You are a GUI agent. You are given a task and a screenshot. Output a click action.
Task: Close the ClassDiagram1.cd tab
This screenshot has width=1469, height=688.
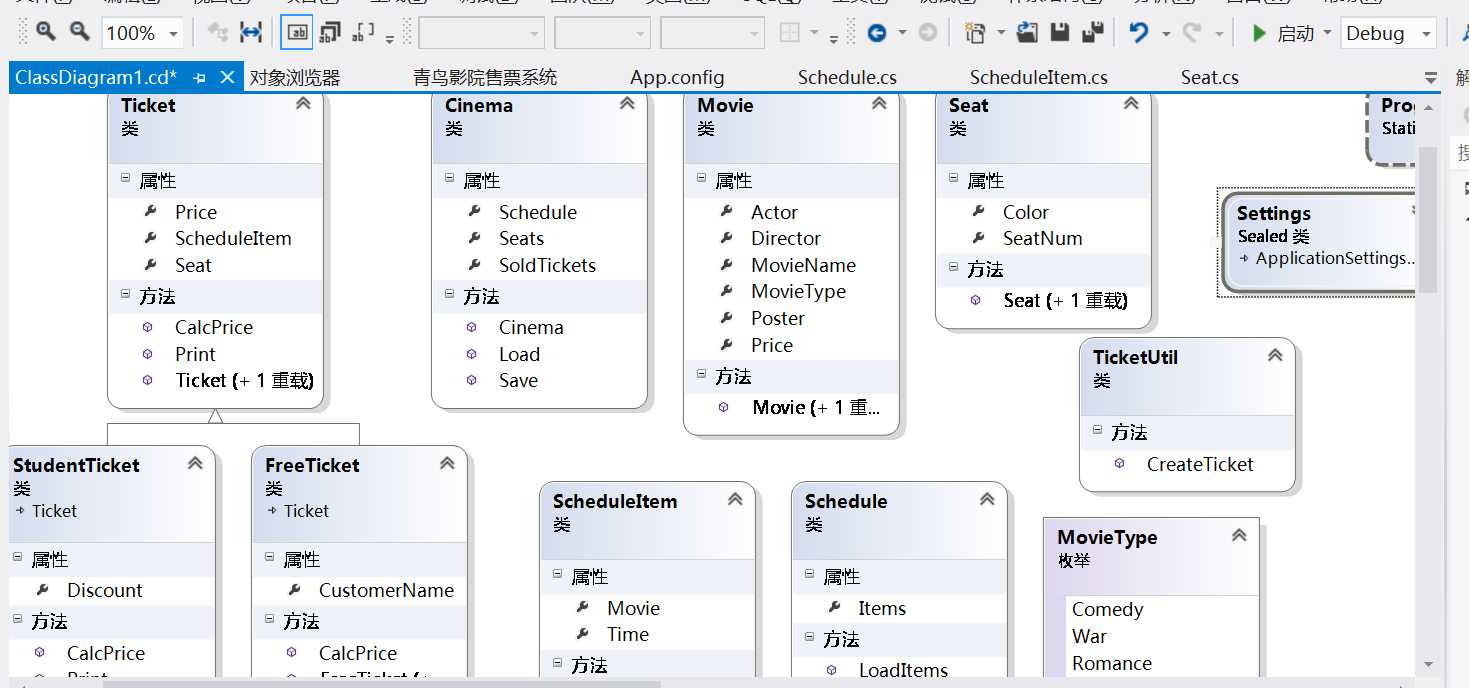point(227,77)
